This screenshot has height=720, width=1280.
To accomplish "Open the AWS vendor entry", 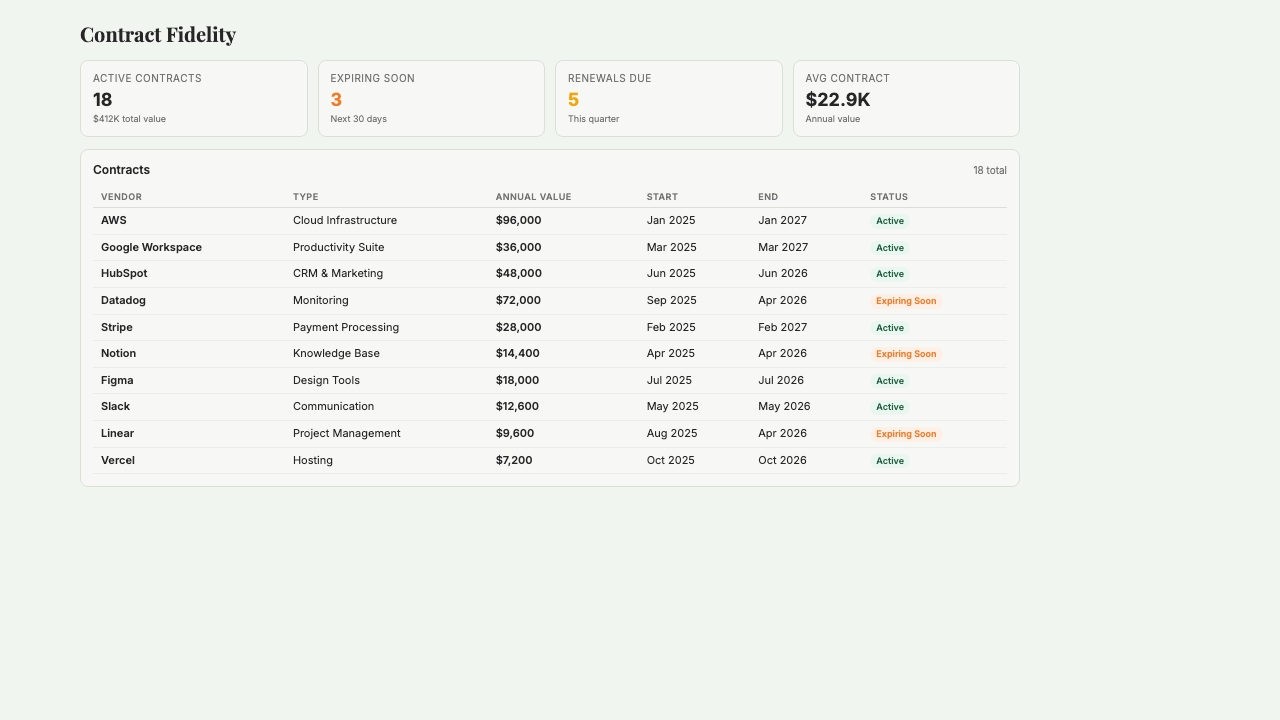I will click(114, 220).
